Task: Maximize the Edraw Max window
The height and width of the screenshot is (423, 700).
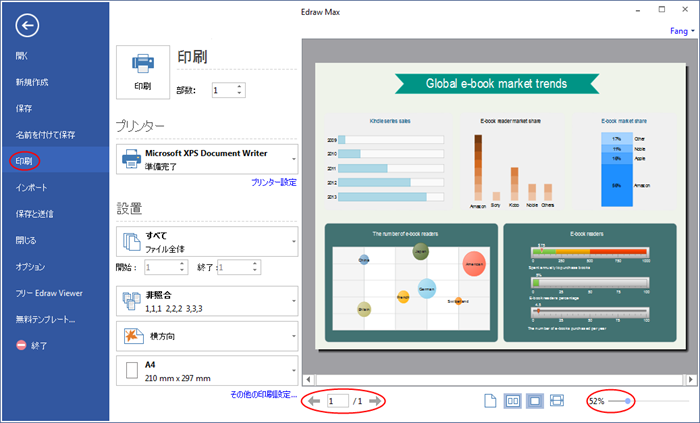Action: pos(662,9)
